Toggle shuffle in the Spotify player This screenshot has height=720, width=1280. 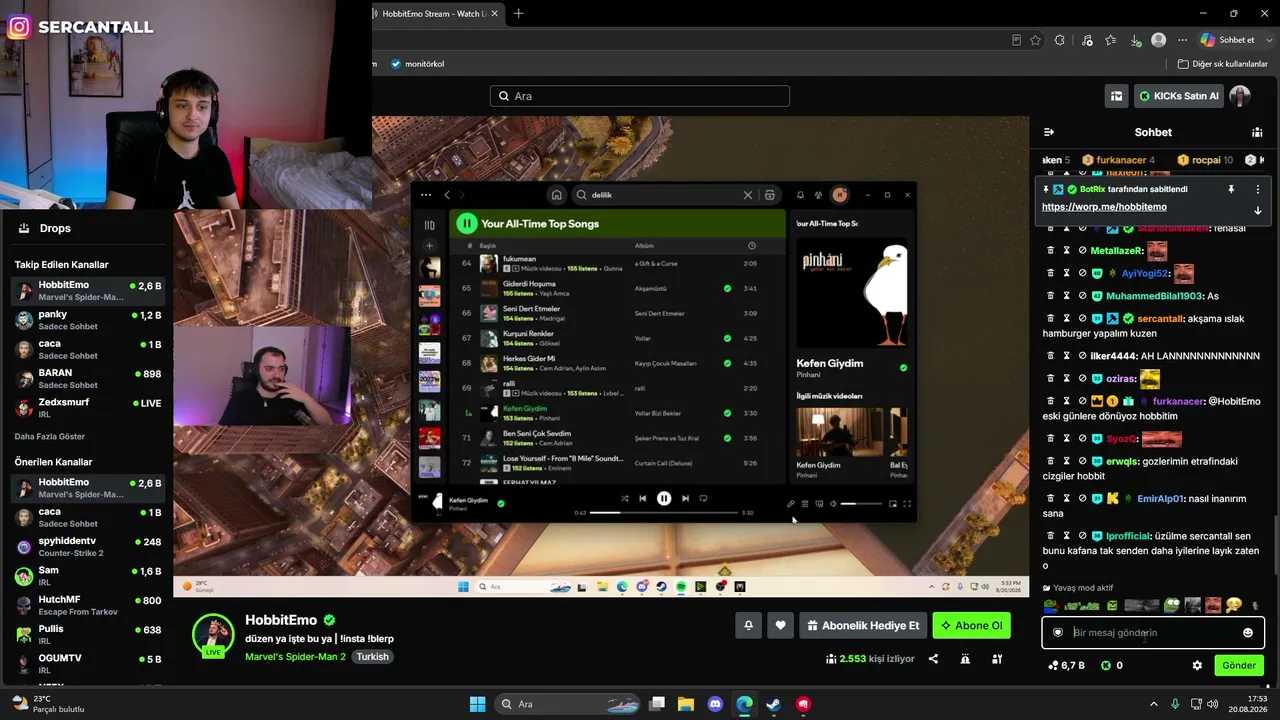[x=624, y=498]
